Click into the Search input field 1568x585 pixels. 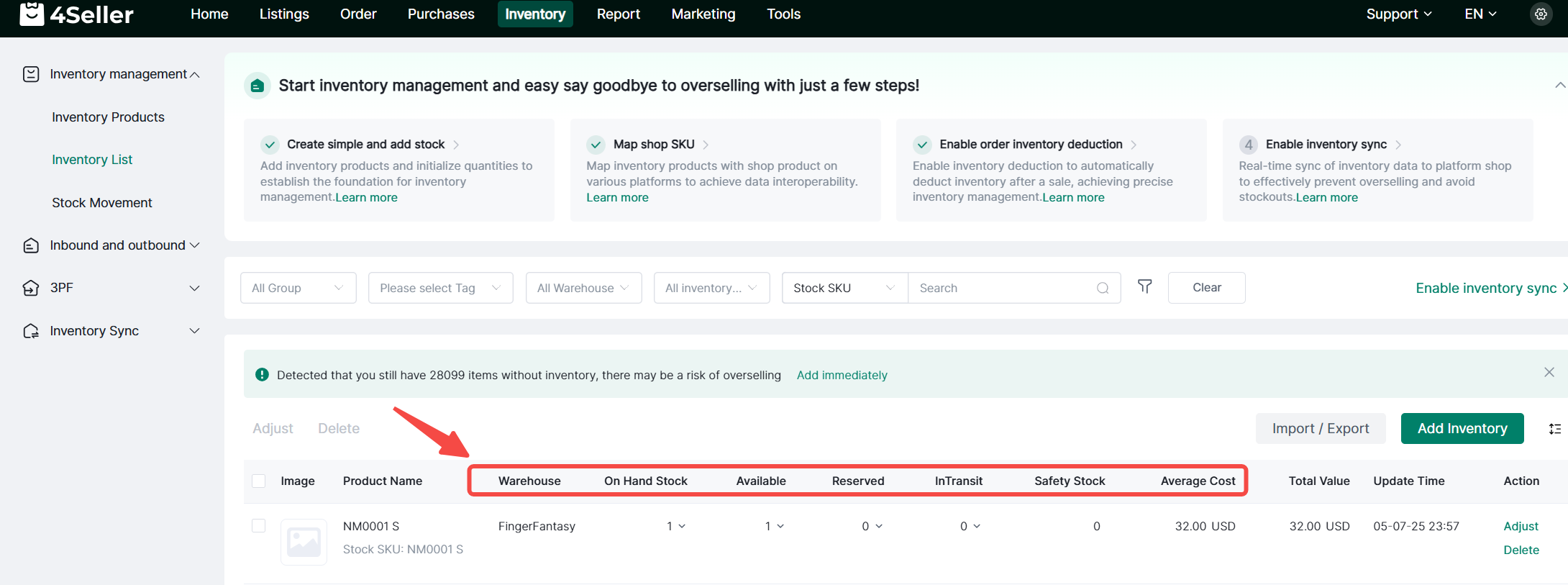coord(1000,288)
